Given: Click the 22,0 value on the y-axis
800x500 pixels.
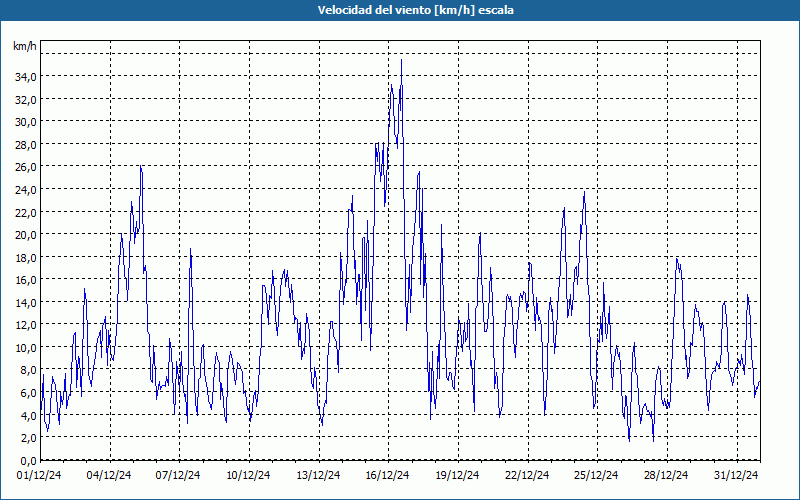Looking at the screenshot, I should tap(27, 212).
